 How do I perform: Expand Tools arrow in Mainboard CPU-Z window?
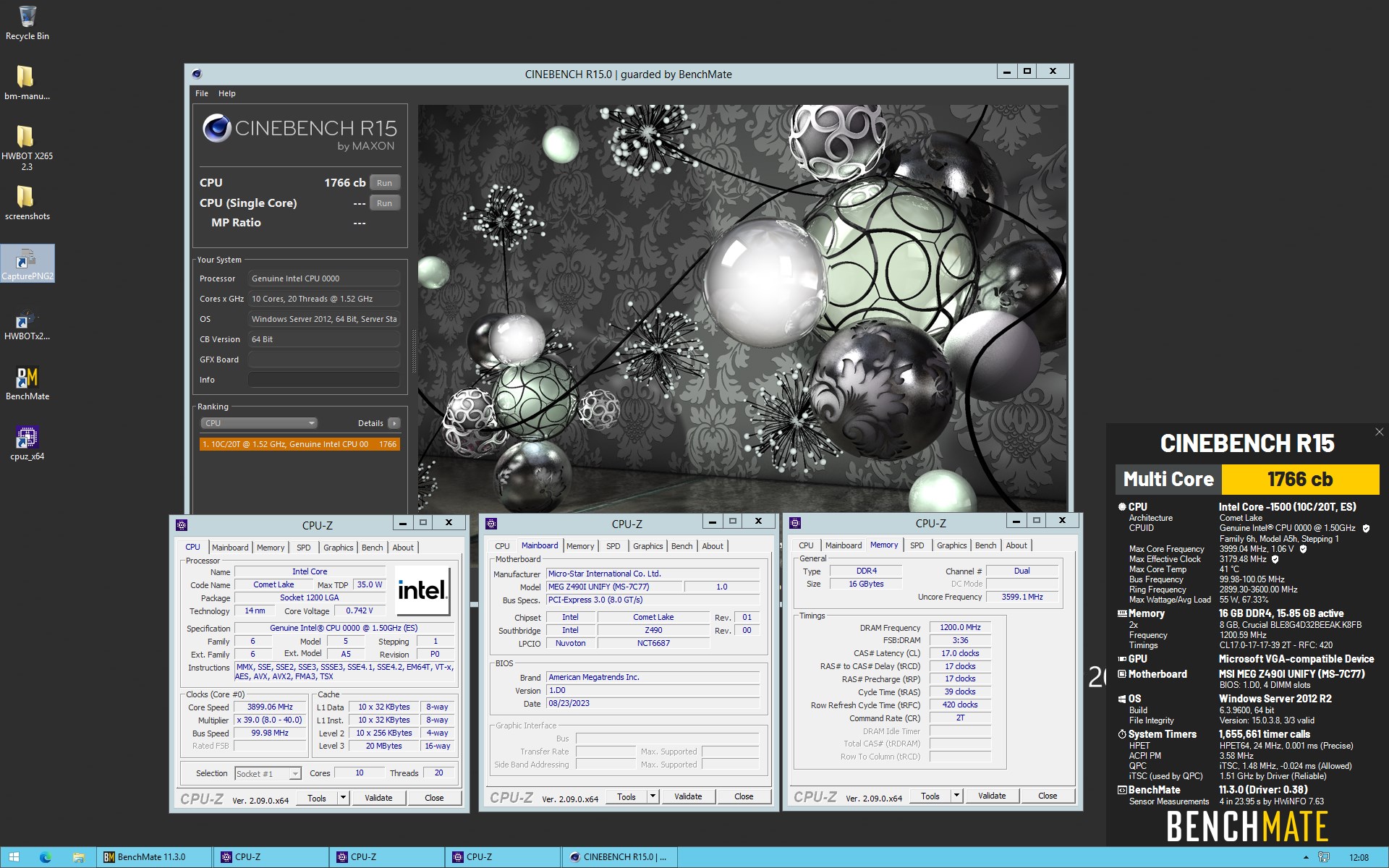click(x=653, y=796)
